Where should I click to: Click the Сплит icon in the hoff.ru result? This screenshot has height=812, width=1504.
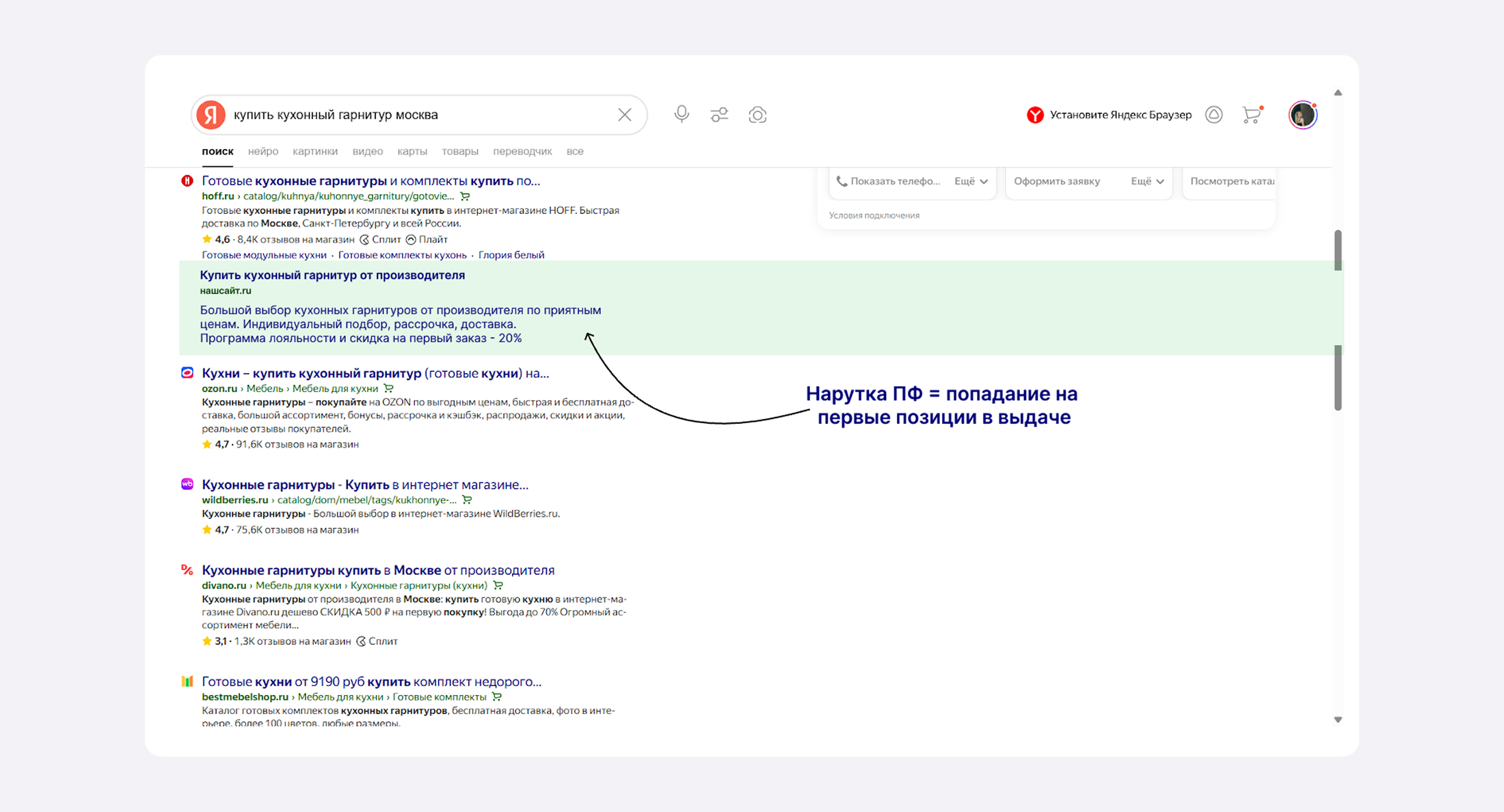(364, 239)
